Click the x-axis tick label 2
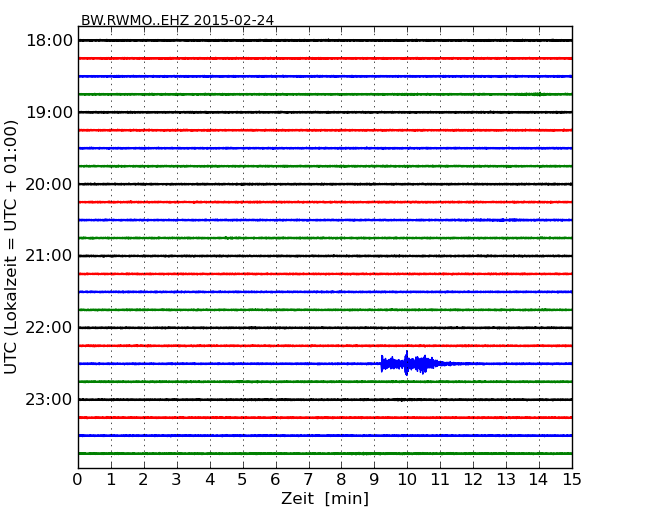Screen dimensions: 650x520 [144, 480]
